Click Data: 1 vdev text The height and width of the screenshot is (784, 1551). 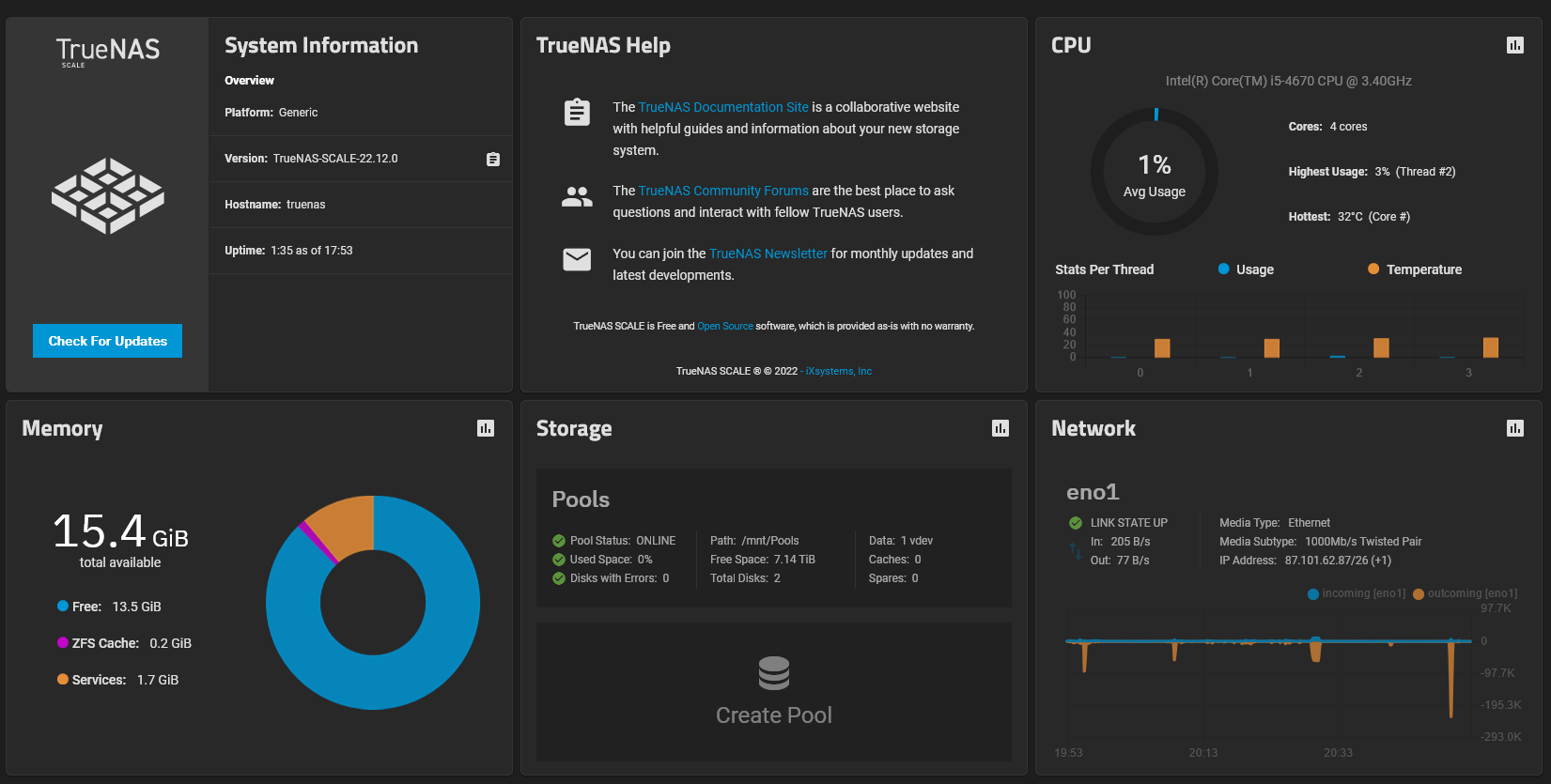(900, 541)
